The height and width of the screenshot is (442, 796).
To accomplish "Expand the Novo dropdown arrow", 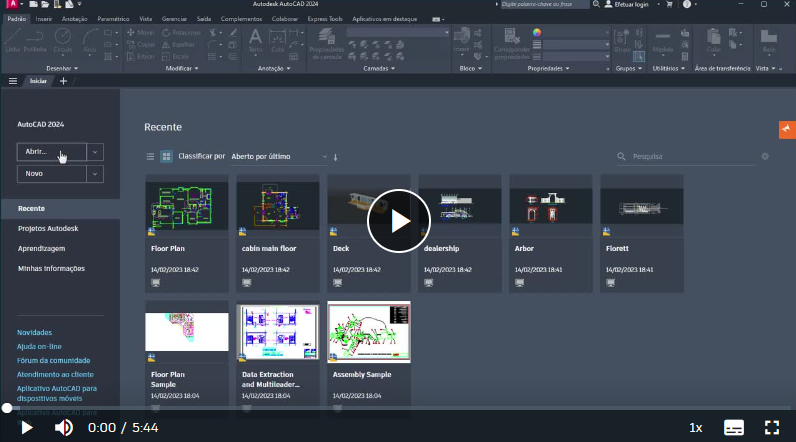I will point(95,174).
